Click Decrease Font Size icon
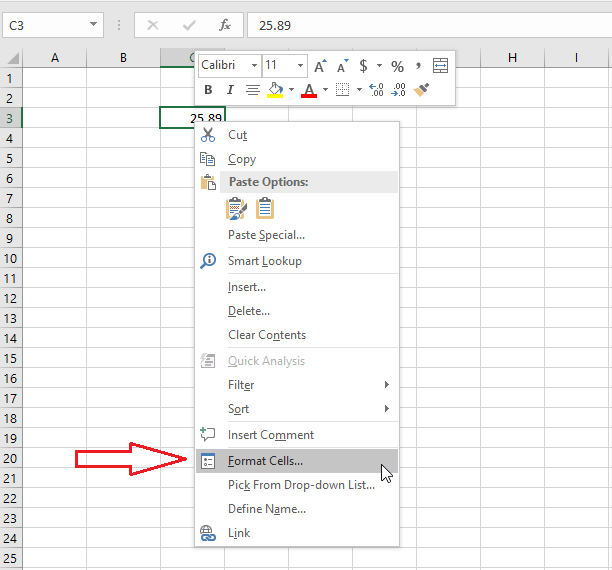The height and width of the screenshot is (570, 612). click(342, 66)
